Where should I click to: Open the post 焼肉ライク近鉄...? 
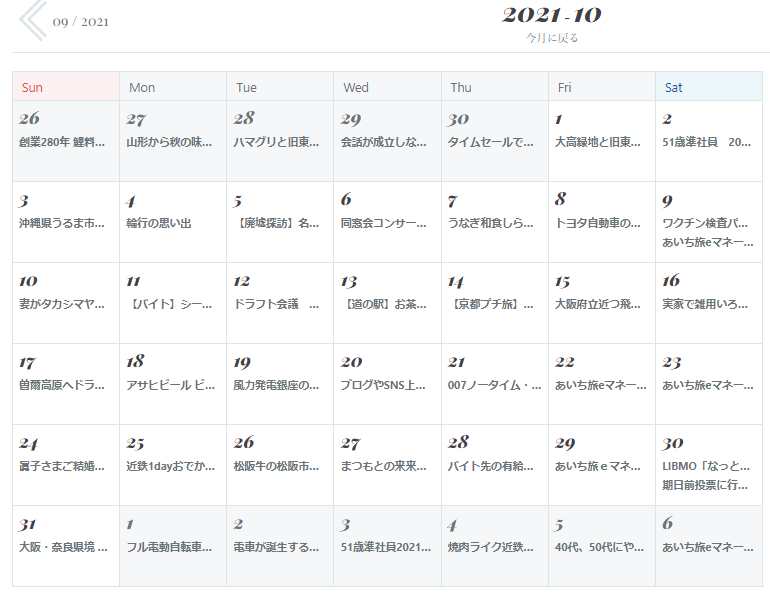[x=490, y=547]
